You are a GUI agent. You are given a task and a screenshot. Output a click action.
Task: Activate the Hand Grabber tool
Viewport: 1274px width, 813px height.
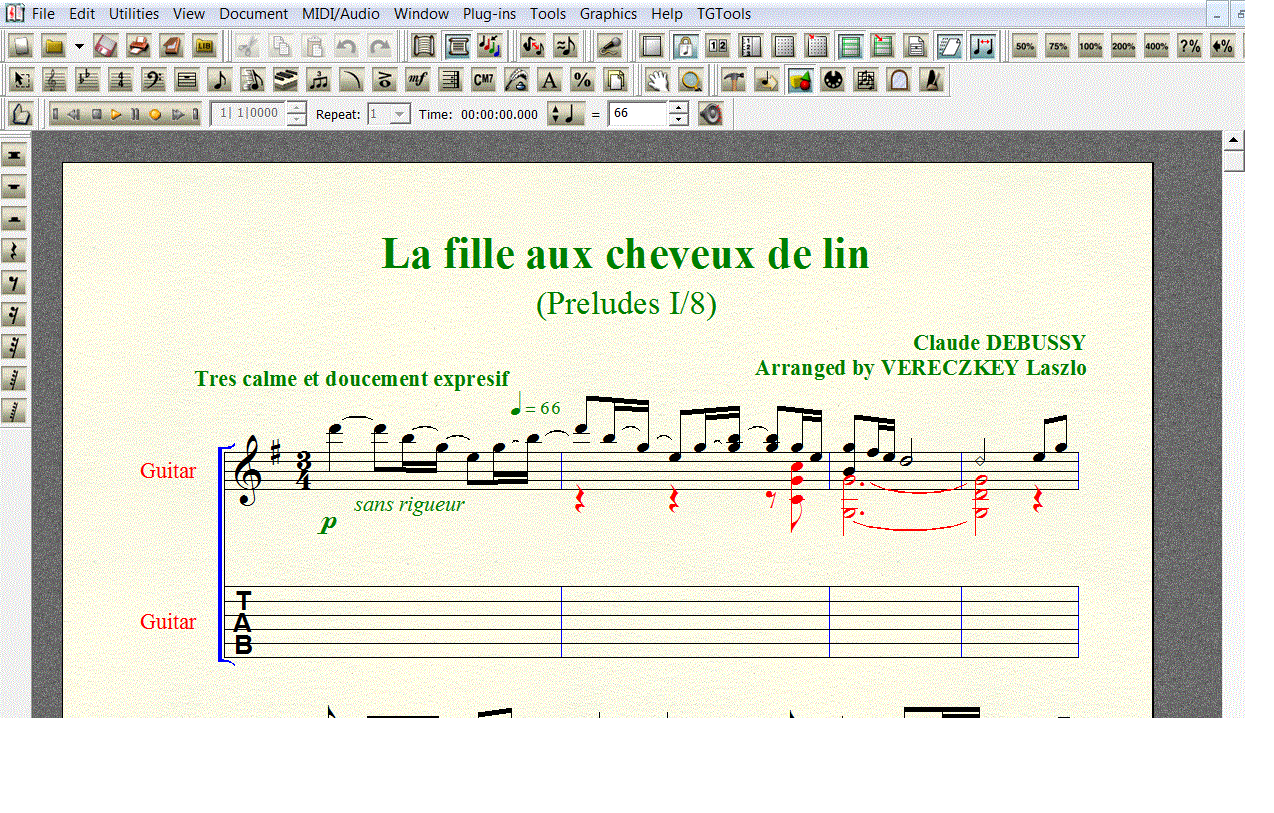[657, 81]
